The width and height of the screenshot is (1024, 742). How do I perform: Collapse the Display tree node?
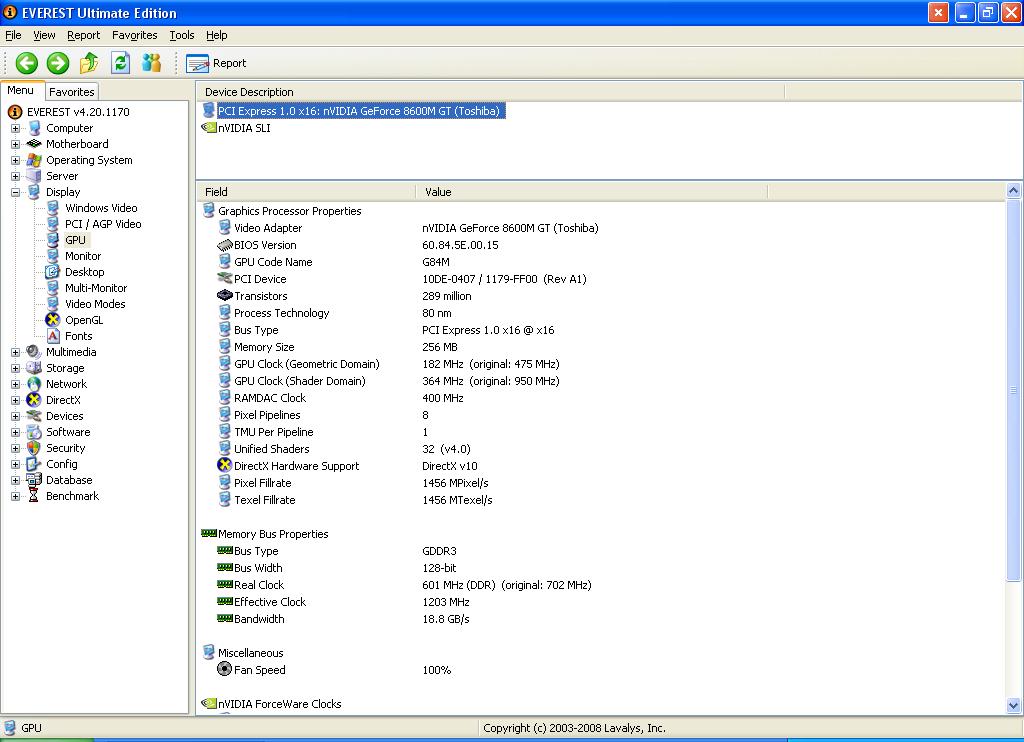(x=15, y=192)
